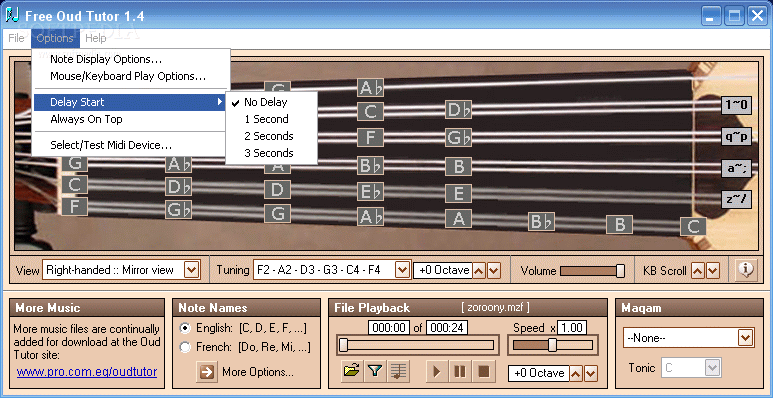Stop the file playback

(483, 371)
